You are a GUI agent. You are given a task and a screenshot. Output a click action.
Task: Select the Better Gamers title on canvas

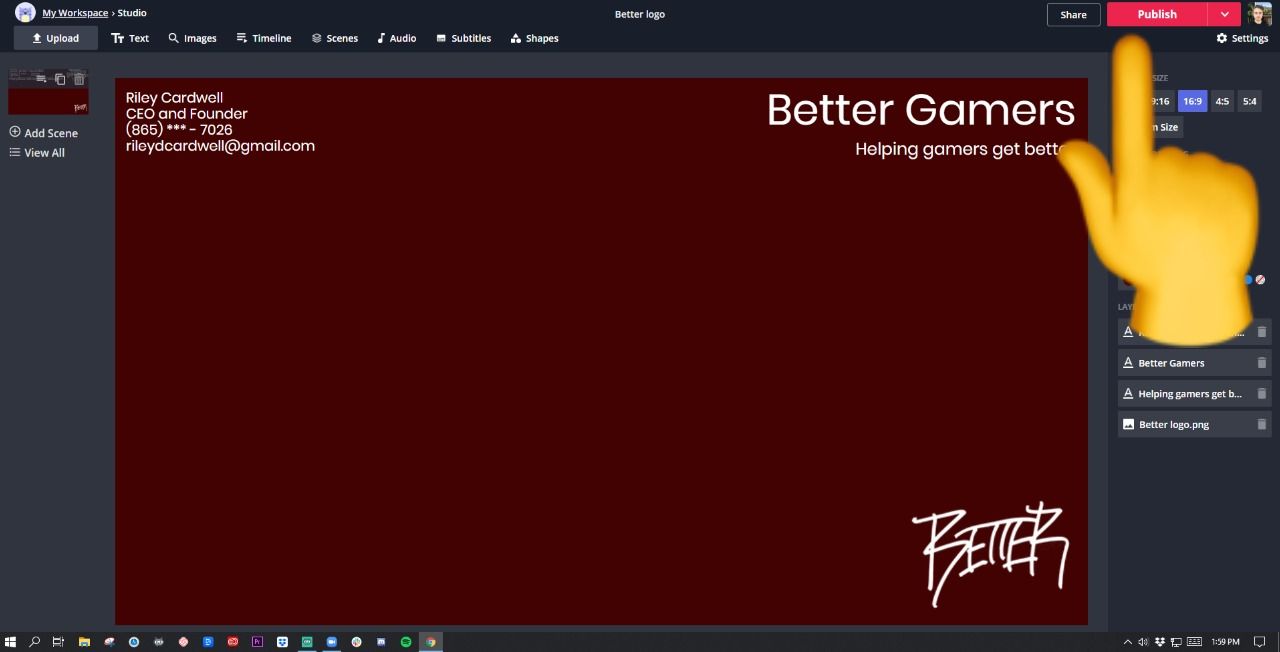tap(920, 110)
